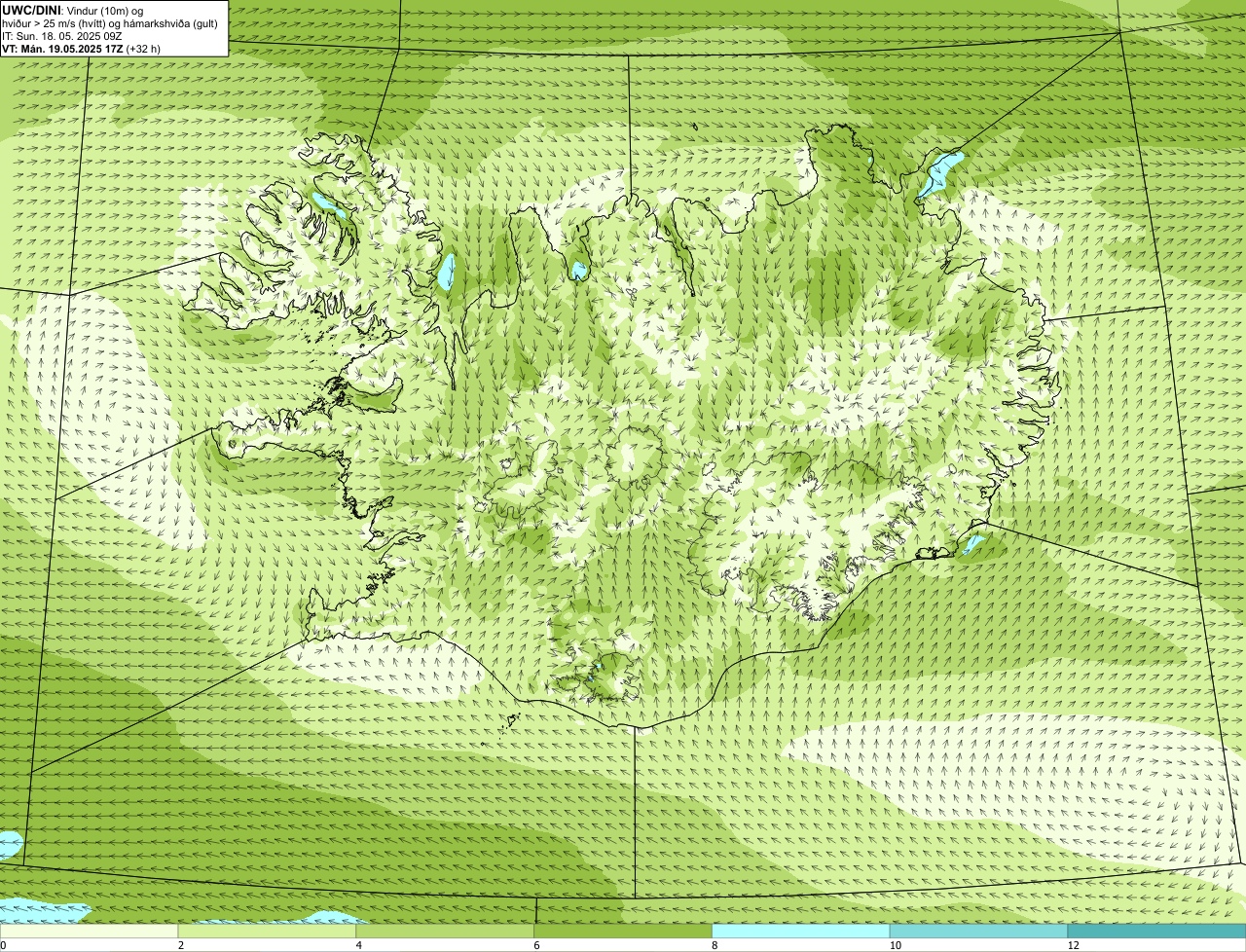Click the scale label '0'
The height and width of the screenshot is (952, 1246).
(3, 945)
